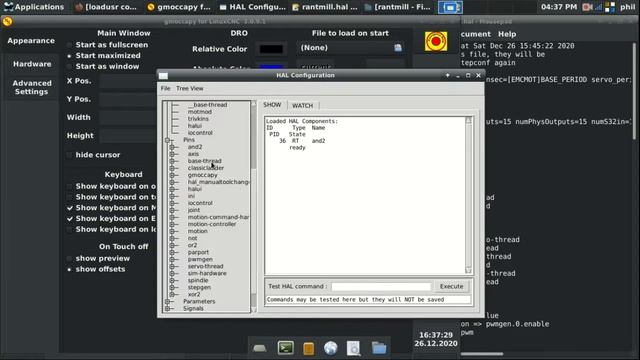The height and width of the screenshot is (360, 640).
Task: Expand the parport pins node
Action: [172, 252]
